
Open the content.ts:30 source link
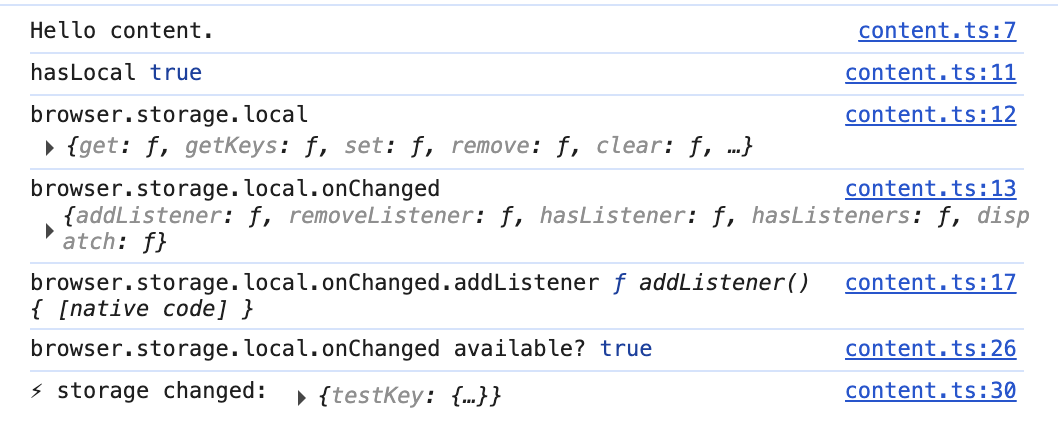(x=930, y=390)
